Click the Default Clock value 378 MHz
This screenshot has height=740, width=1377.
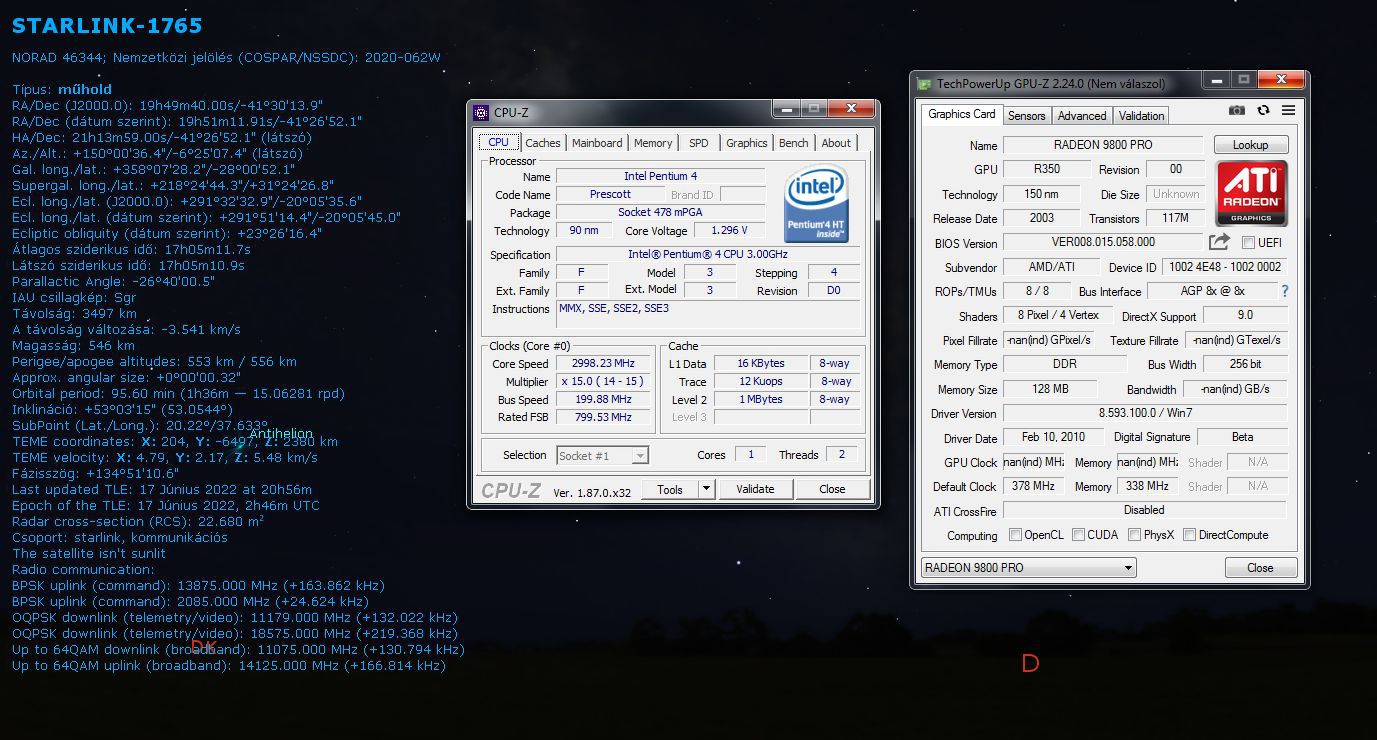click(1033, 486)
